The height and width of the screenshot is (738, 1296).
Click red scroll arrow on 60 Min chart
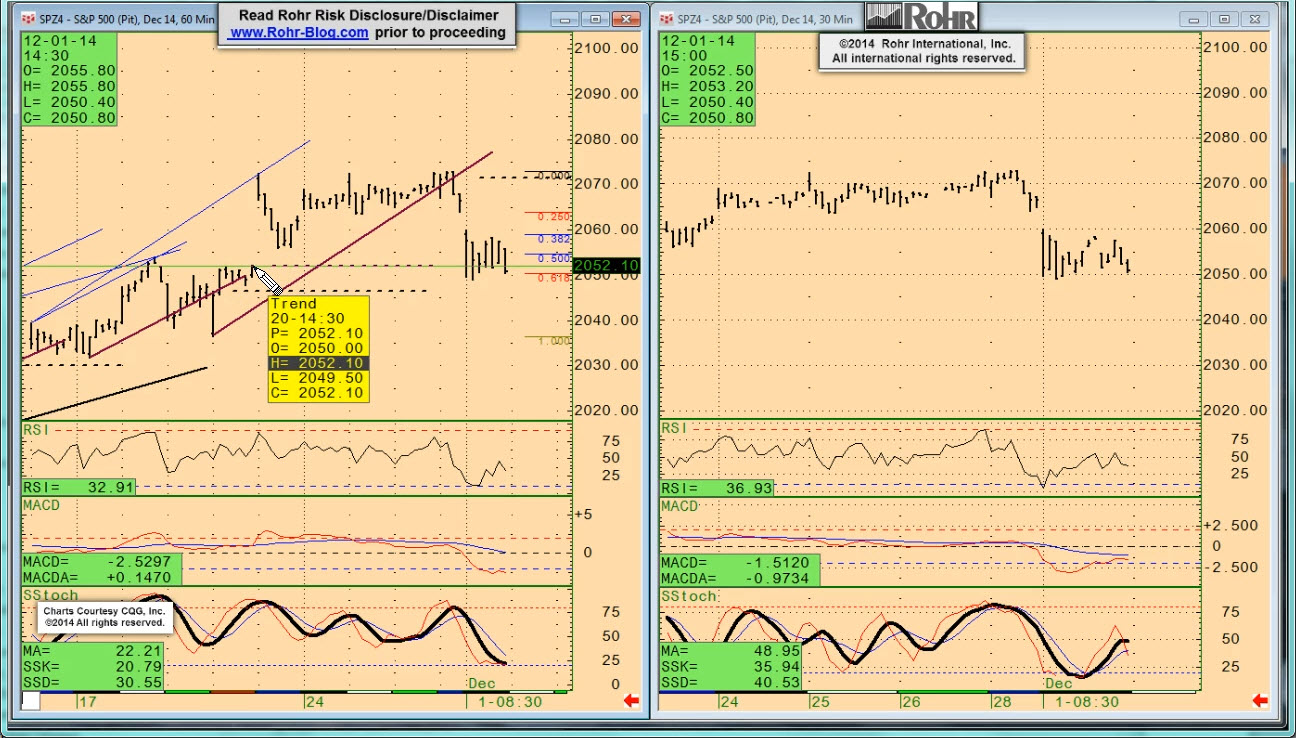631,701
